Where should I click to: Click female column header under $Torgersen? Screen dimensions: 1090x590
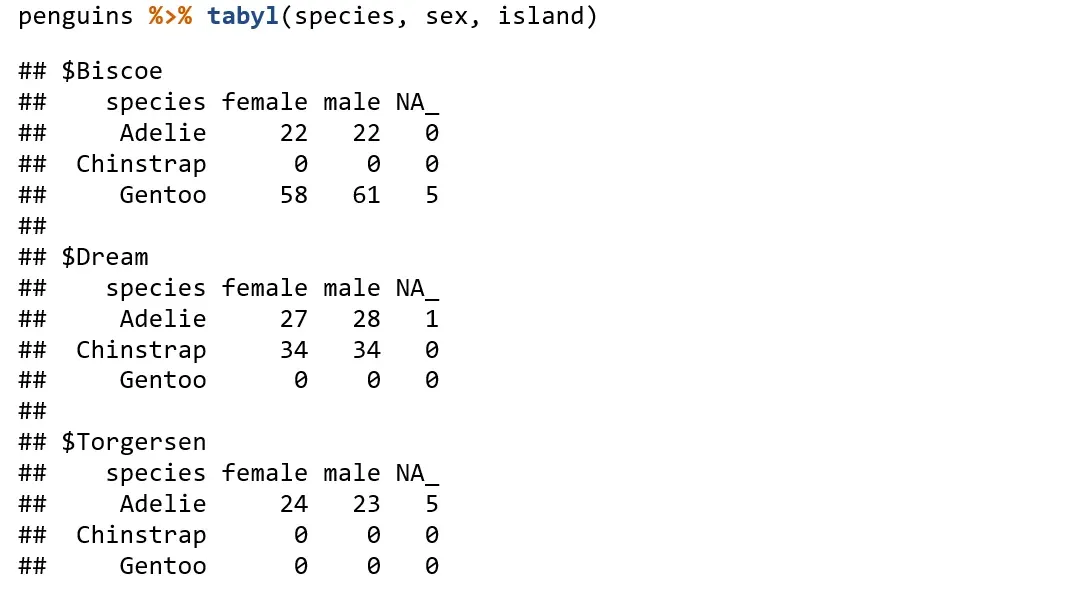point(264,473)
